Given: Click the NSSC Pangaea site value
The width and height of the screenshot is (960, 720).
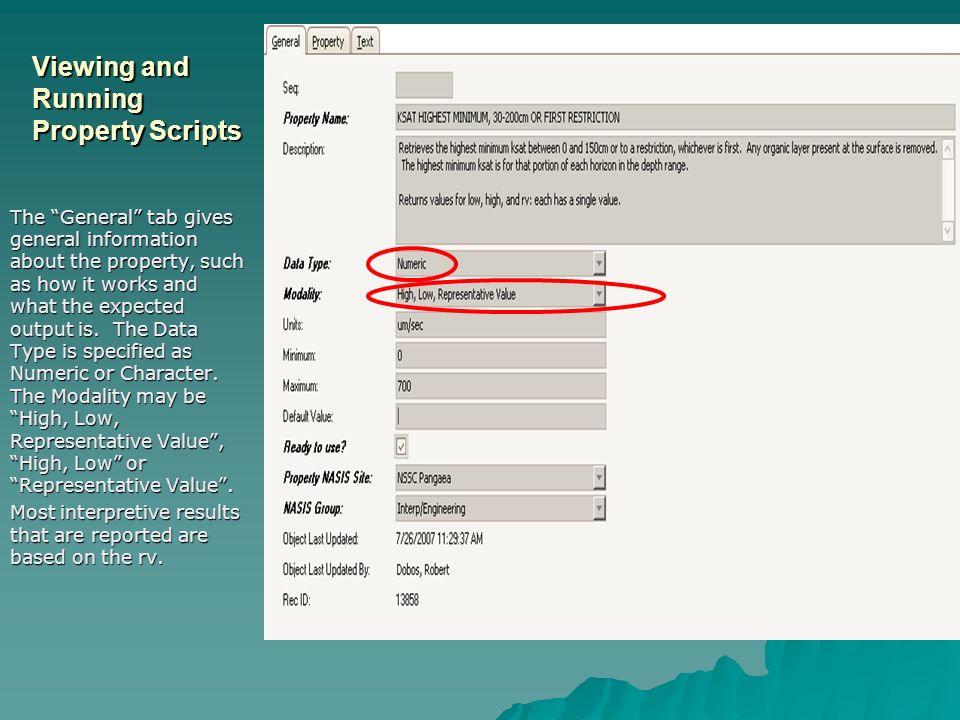Looking at the screenshot, I should 424,478.
